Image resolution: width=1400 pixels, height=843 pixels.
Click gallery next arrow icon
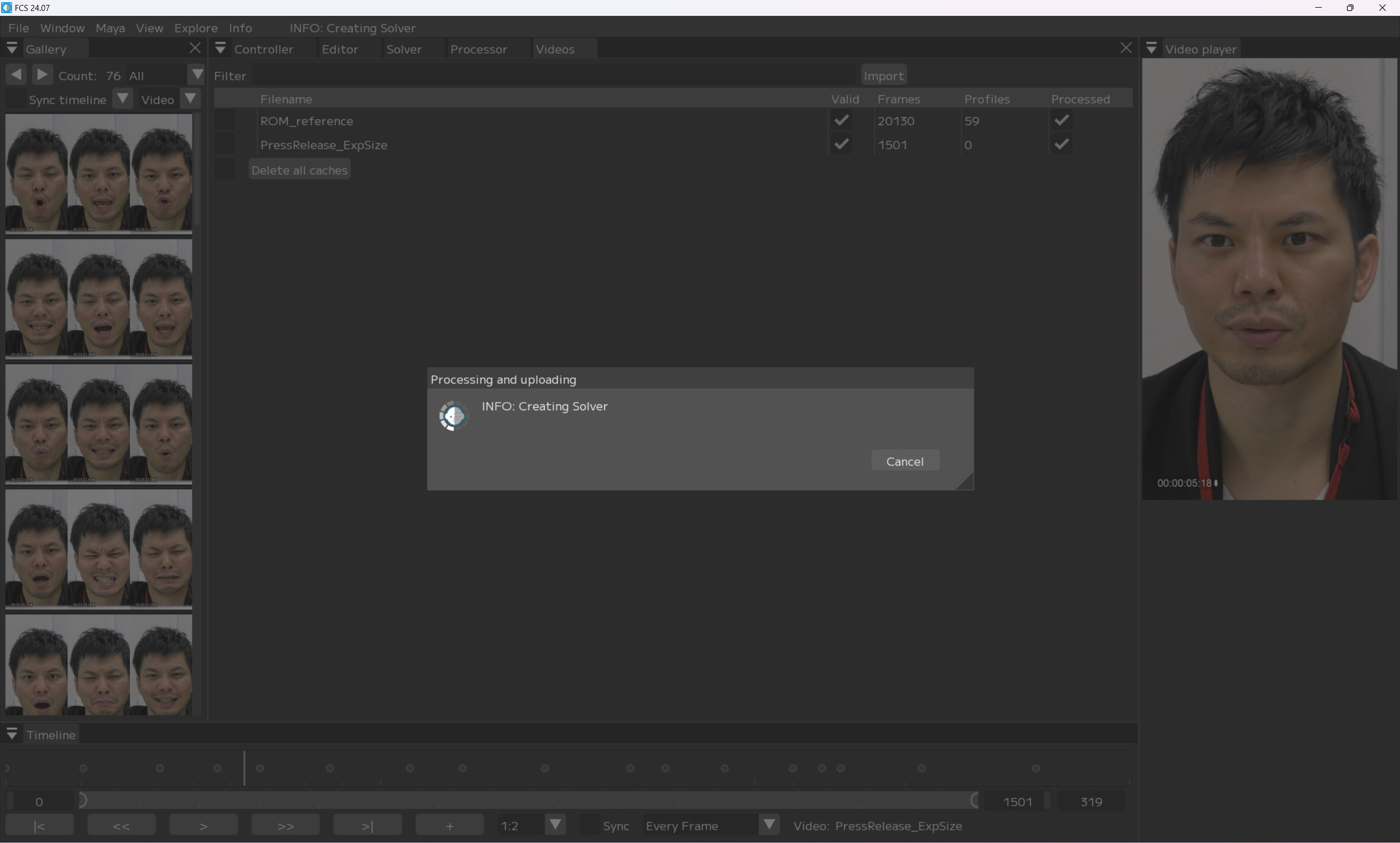click(42, 74)
